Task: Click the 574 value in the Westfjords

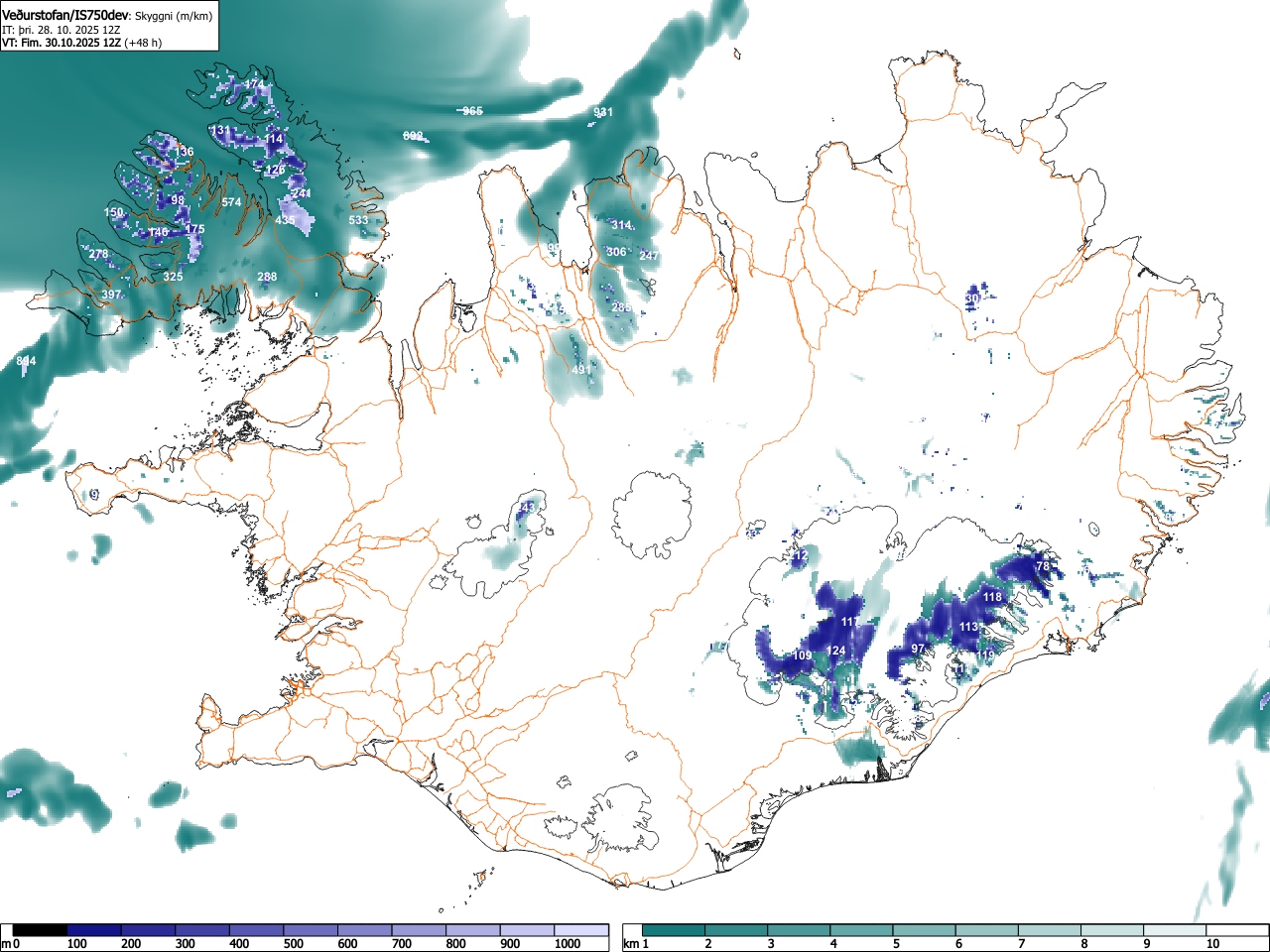Action: (x=231, y=202)
